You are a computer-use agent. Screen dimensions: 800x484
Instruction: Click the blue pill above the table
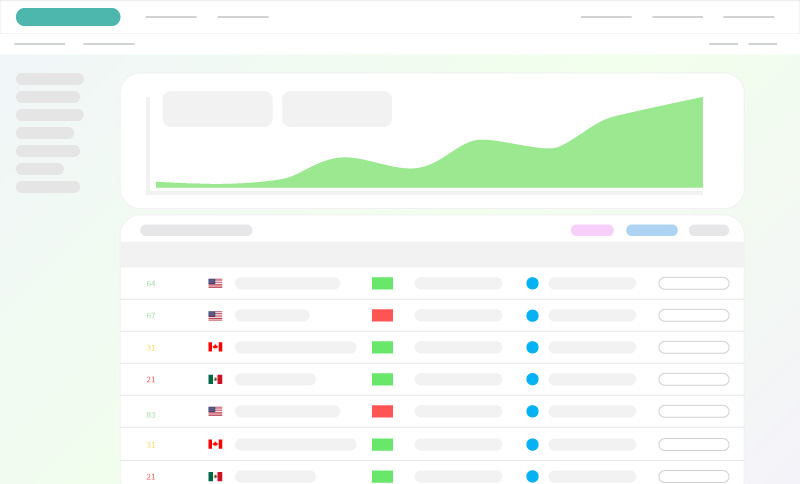coord(652,230)
